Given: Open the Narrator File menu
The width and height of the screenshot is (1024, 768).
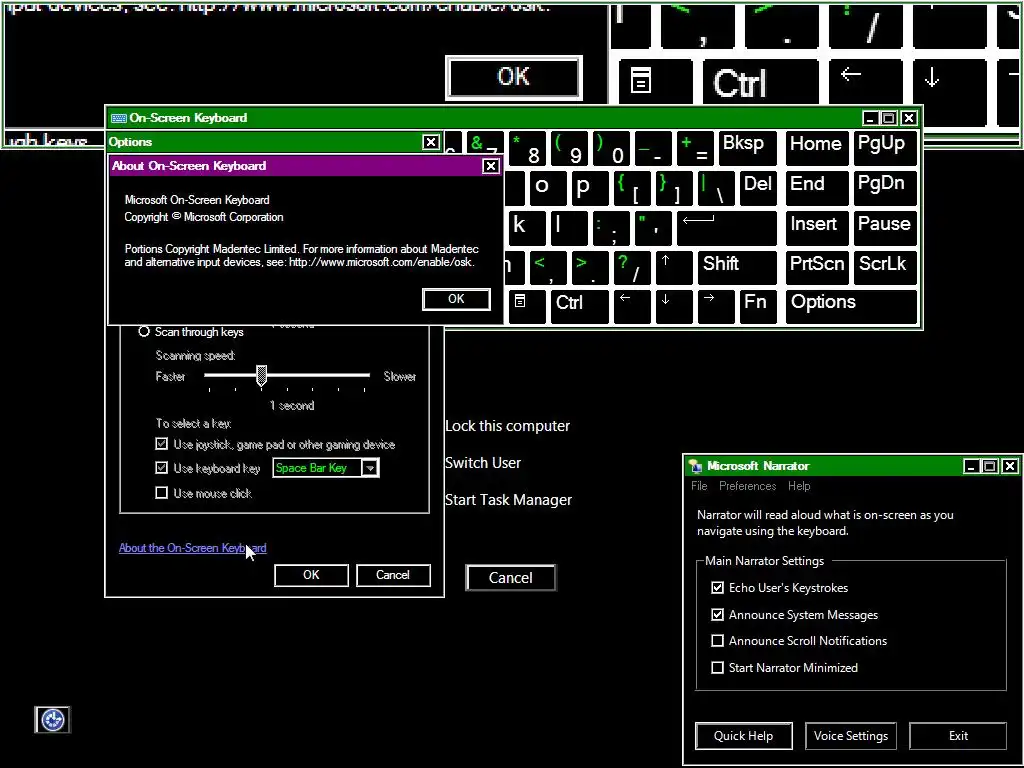Looking at the screenshot, I should coord(699,486).
